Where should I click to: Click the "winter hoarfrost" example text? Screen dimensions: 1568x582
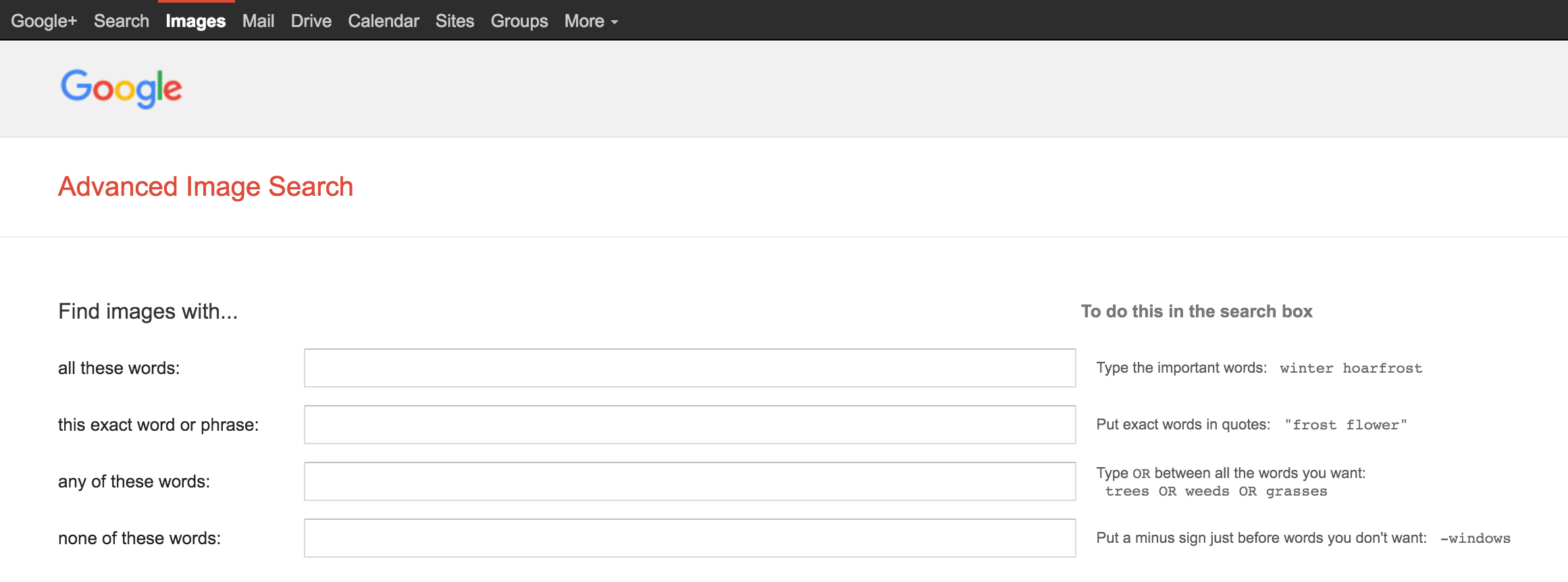pos(1351,369)
